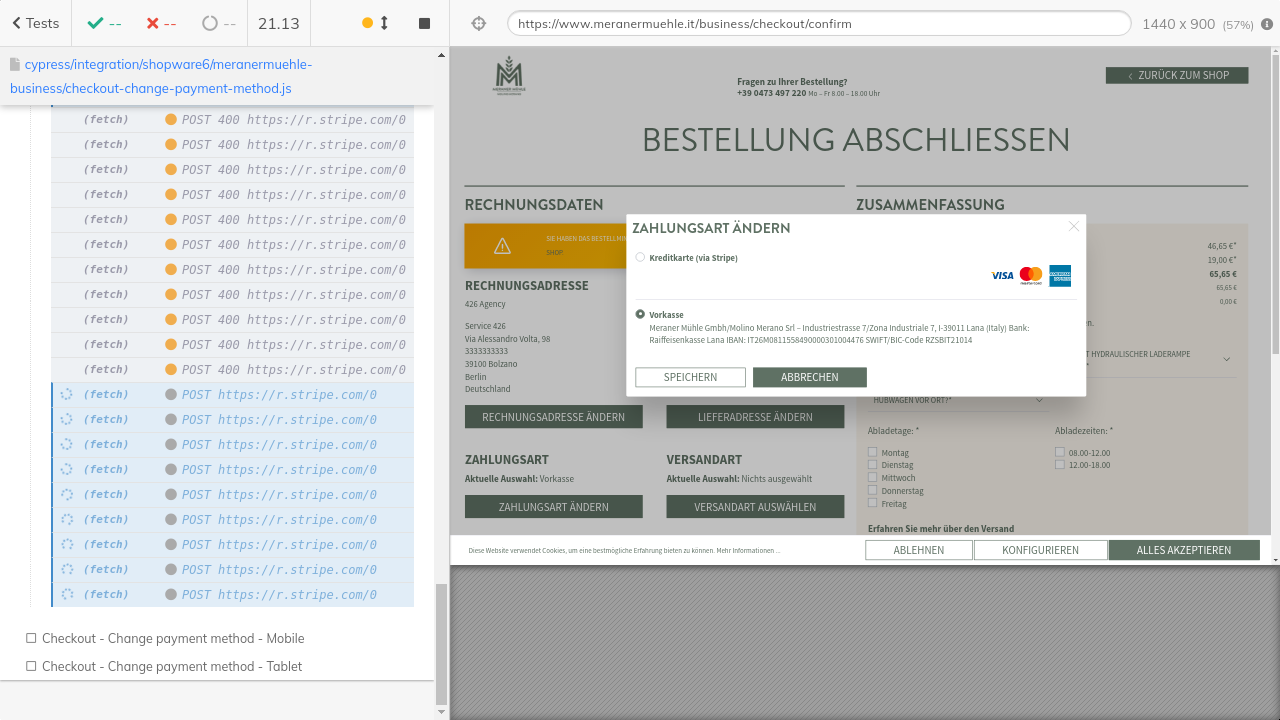Image resolution: width=1280 pixels, height=720 pixels.
Task: Open the hydraulische Laderampe dropdown
Action: (1226, 359)
